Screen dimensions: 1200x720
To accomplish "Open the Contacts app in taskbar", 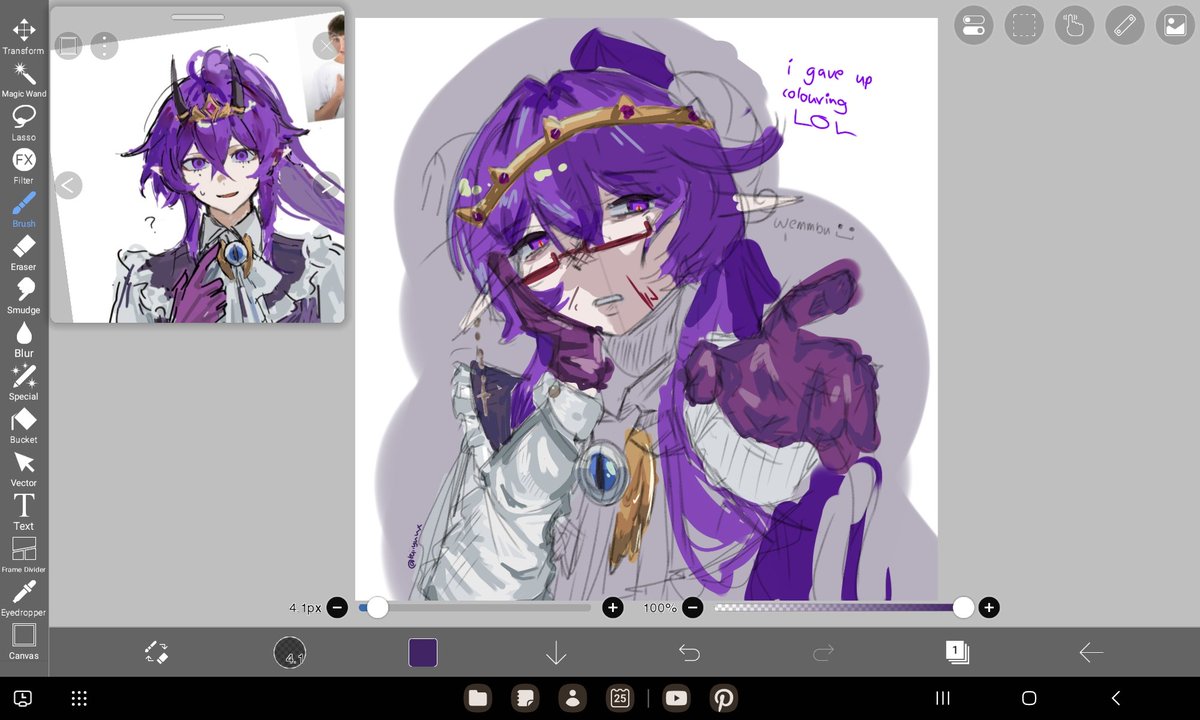I will [x=572, y=698].
